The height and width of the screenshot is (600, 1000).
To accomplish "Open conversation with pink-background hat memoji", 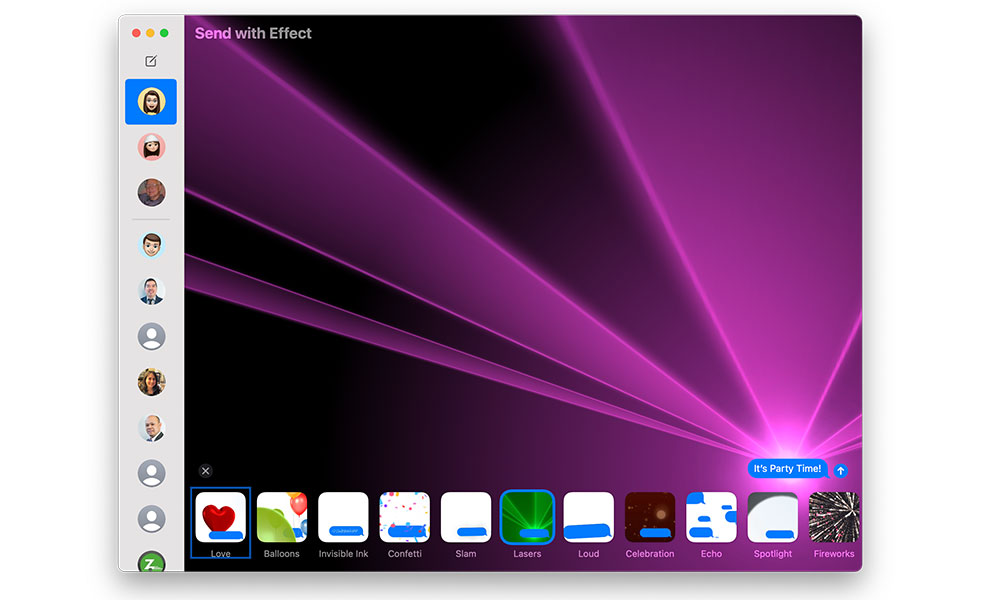I will (x=151, y=147).
